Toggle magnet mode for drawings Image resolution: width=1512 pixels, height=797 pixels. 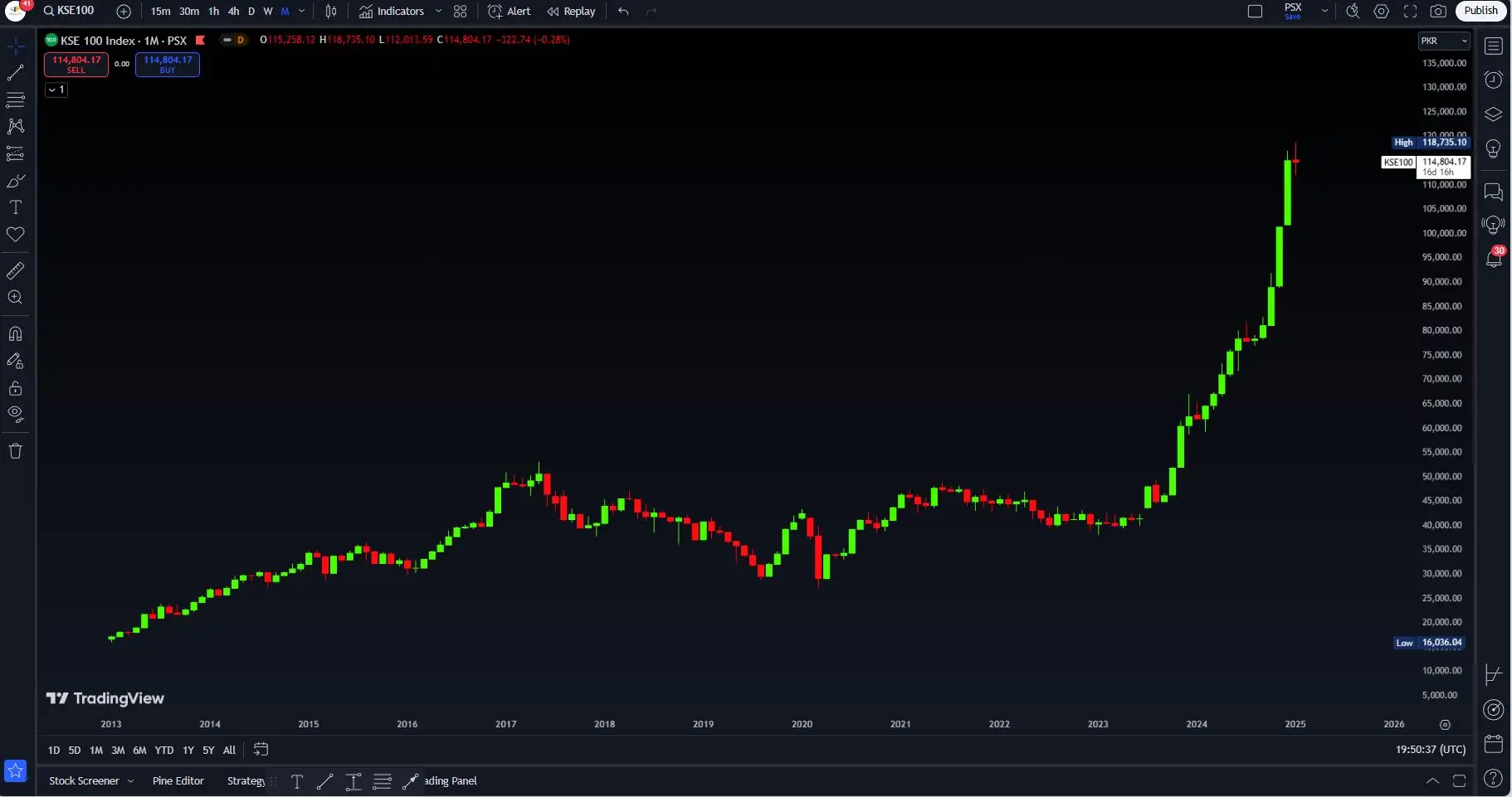(x=15, y=334)
